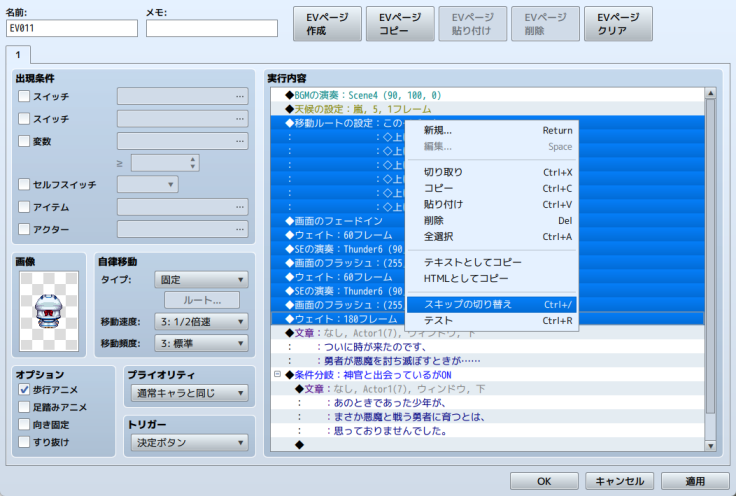
Task: Collapse the 条件分岐 tree node
Action: click(x=276, y=374)
